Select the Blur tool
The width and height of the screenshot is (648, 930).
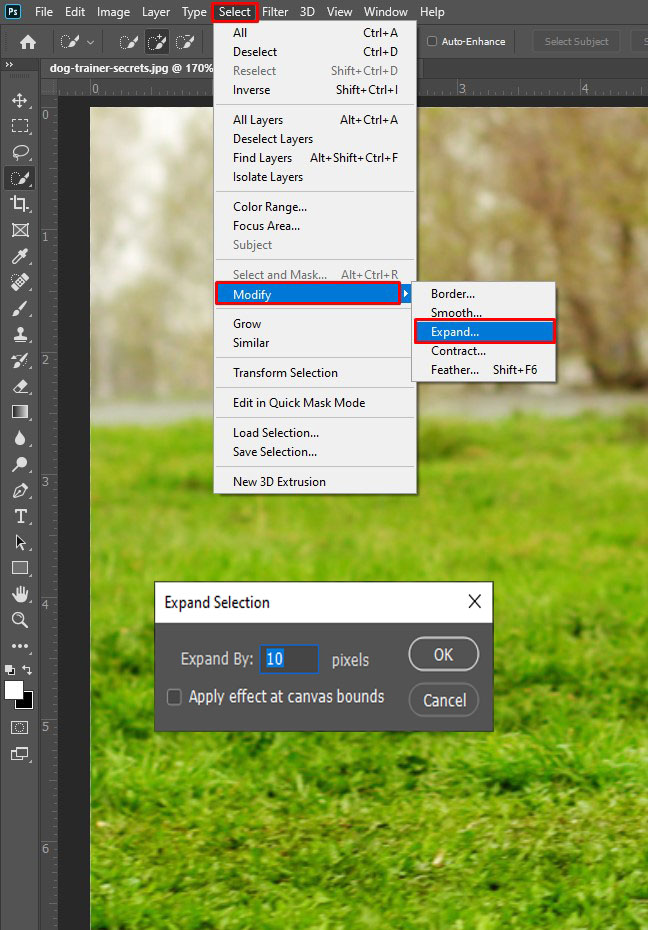pos(20,438)
